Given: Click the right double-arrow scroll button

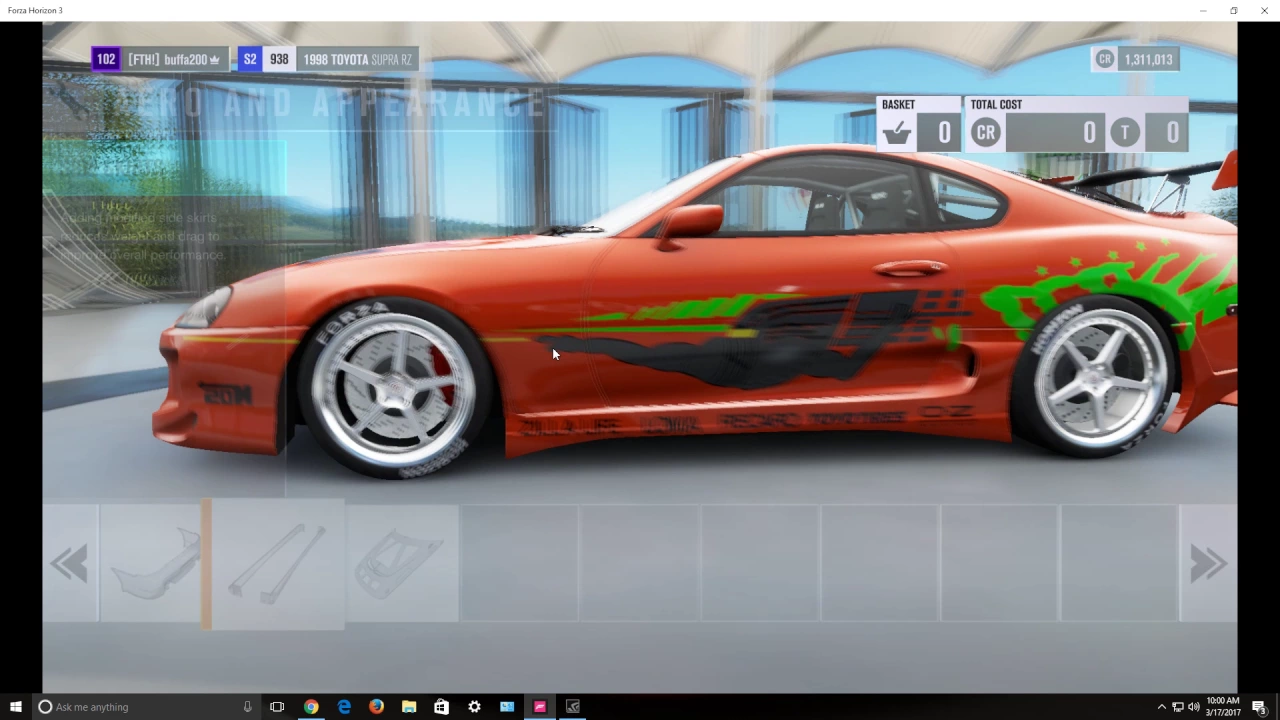Looking at the screenshot, I should click(1208, 564).
